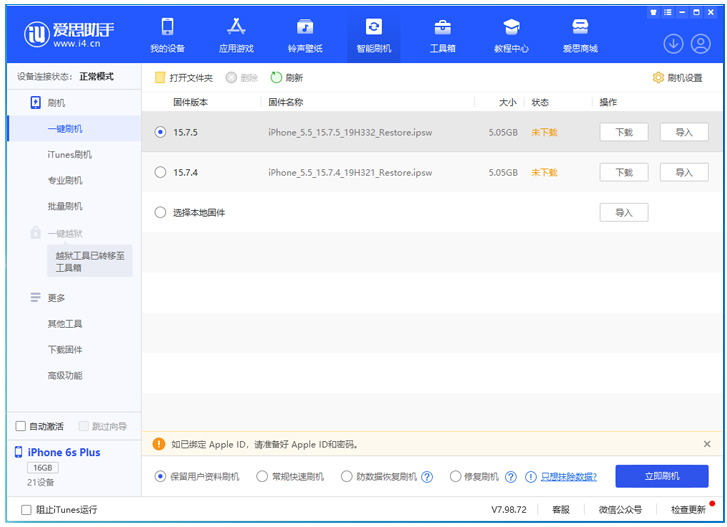This screenshot has width=727, height=527.
Task: Click the V7.98.72 version text
Action: [509, 510]
